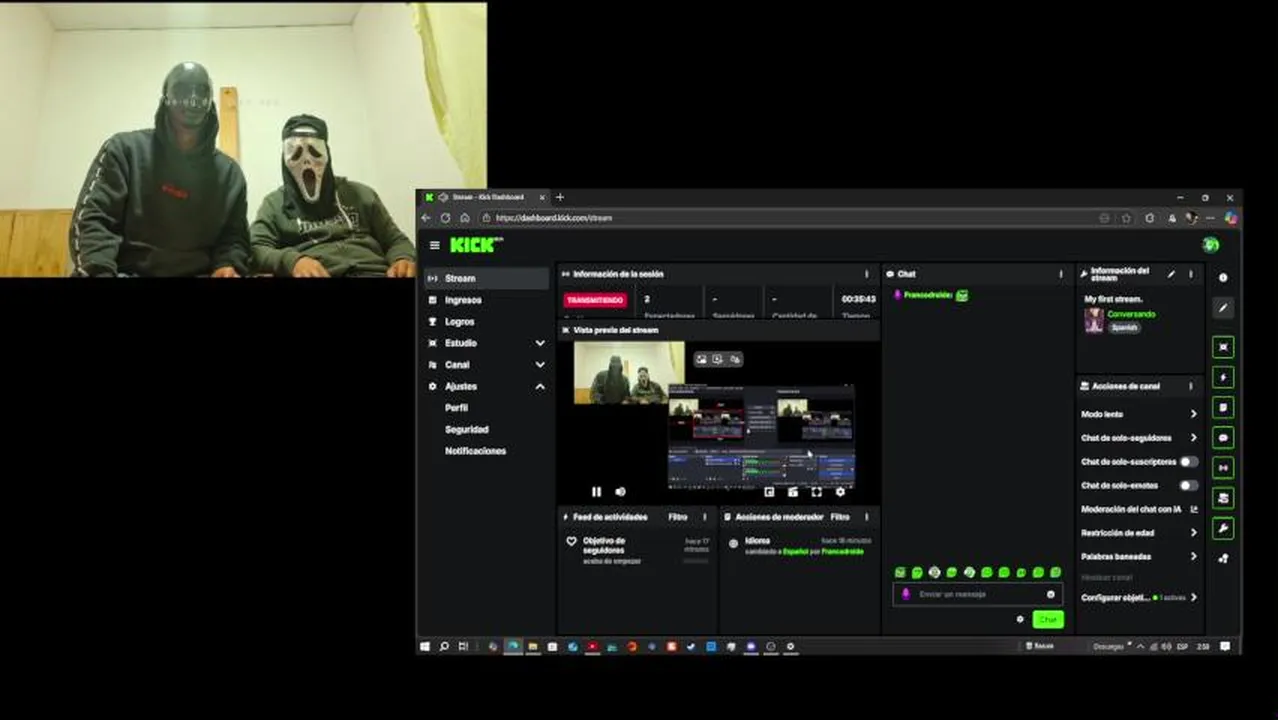1278x720 pixels.
Task: Open the options menu of Acciones de moderador
Action: pos(866,517)
